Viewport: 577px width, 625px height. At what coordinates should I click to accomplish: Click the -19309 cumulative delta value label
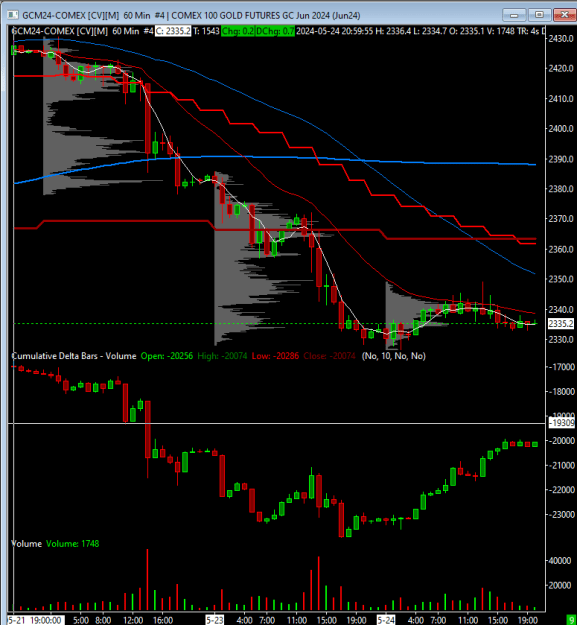(562, 423)
